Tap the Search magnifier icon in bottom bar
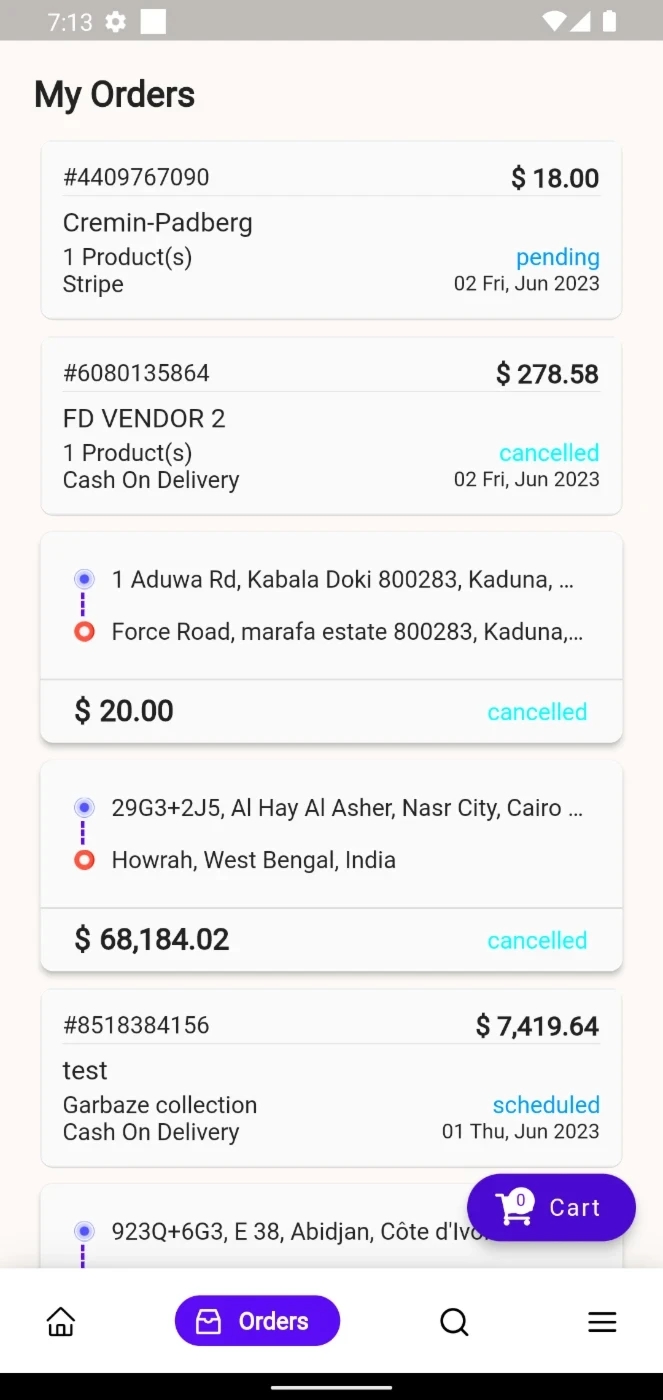Viewport: 663px width, 1400px height. click(454, 1322)
